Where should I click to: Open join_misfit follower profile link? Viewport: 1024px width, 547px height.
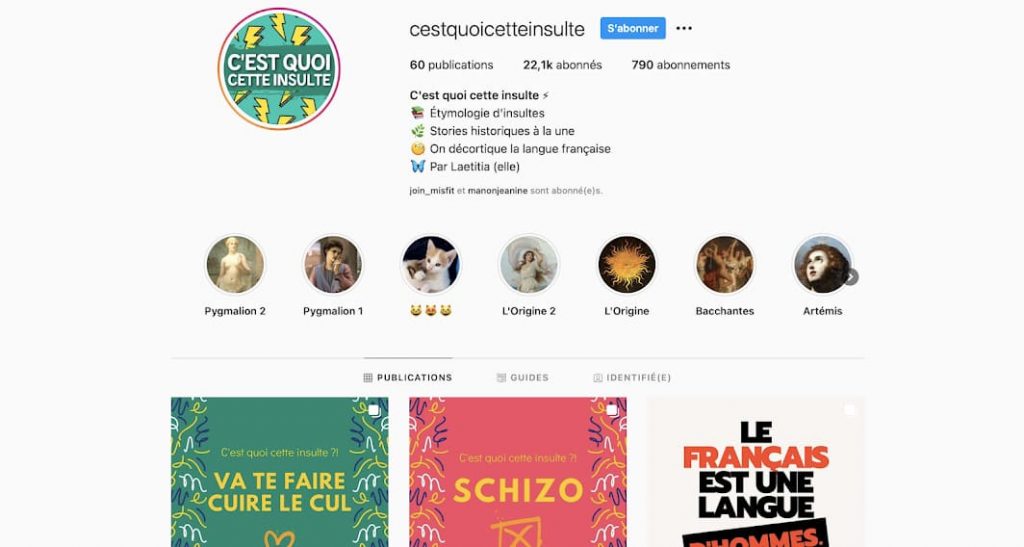(432, 191)
